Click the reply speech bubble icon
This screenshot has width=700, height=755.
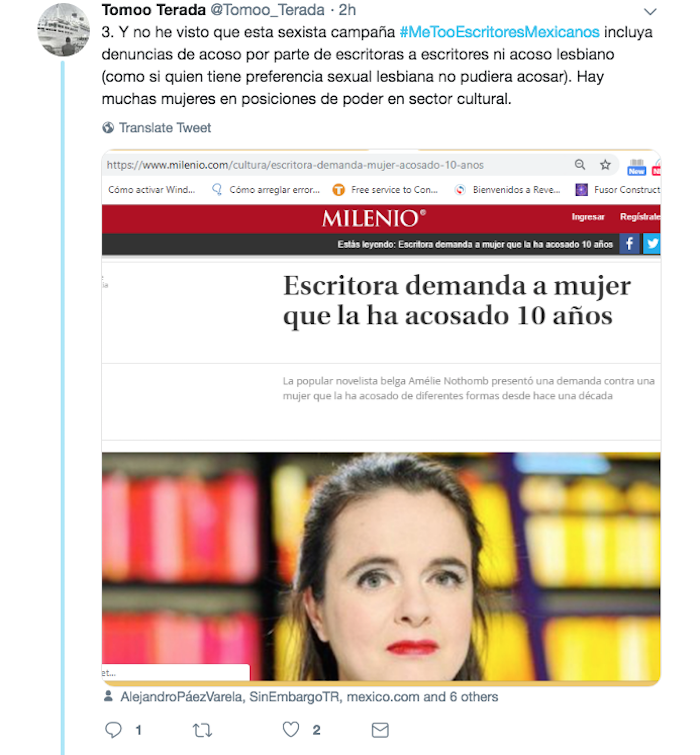[x=113, y=730]
